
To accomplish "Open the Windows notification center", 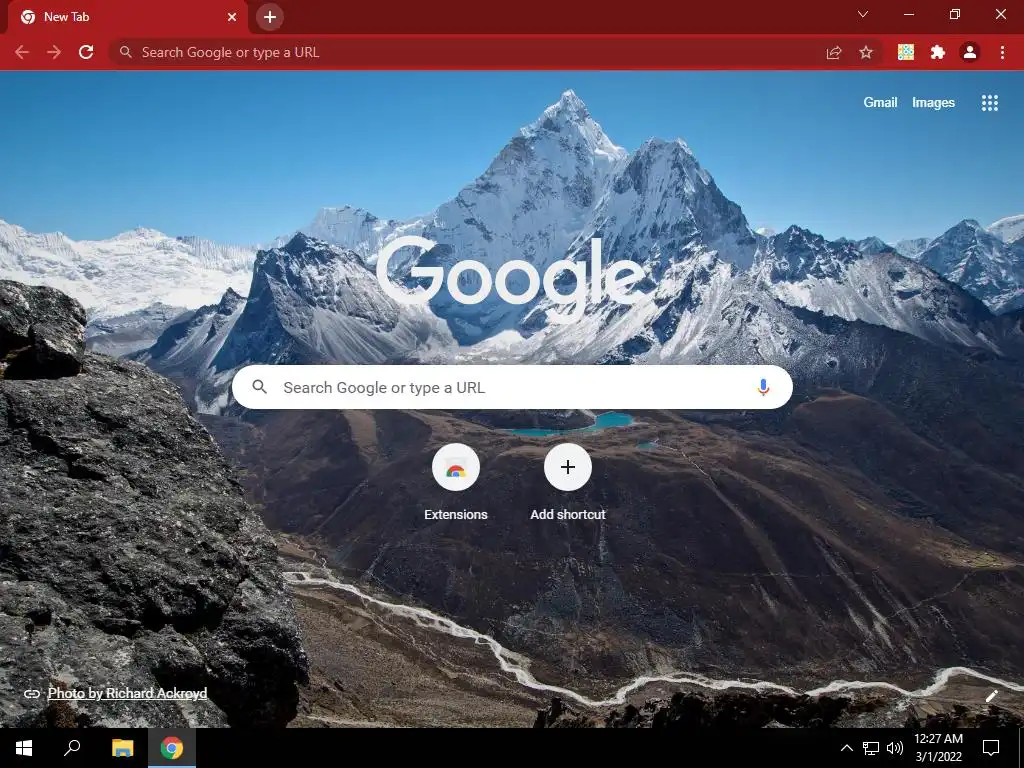I will click(x=991, y=748).
